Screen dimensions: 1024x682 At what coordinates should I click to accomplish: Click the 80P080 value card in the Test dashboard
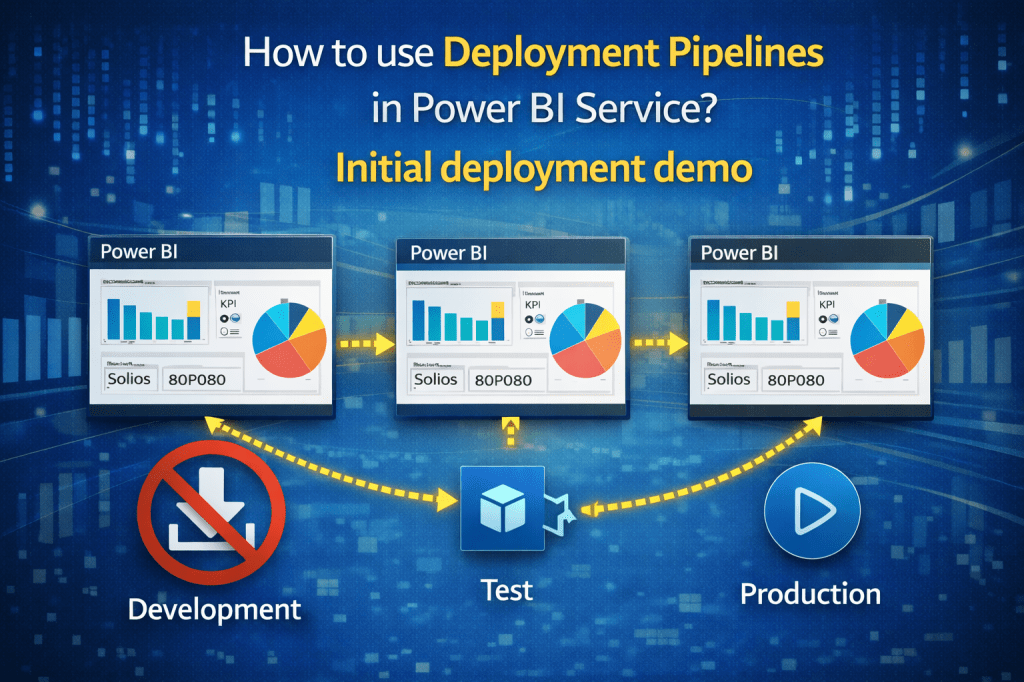(501, 380)
